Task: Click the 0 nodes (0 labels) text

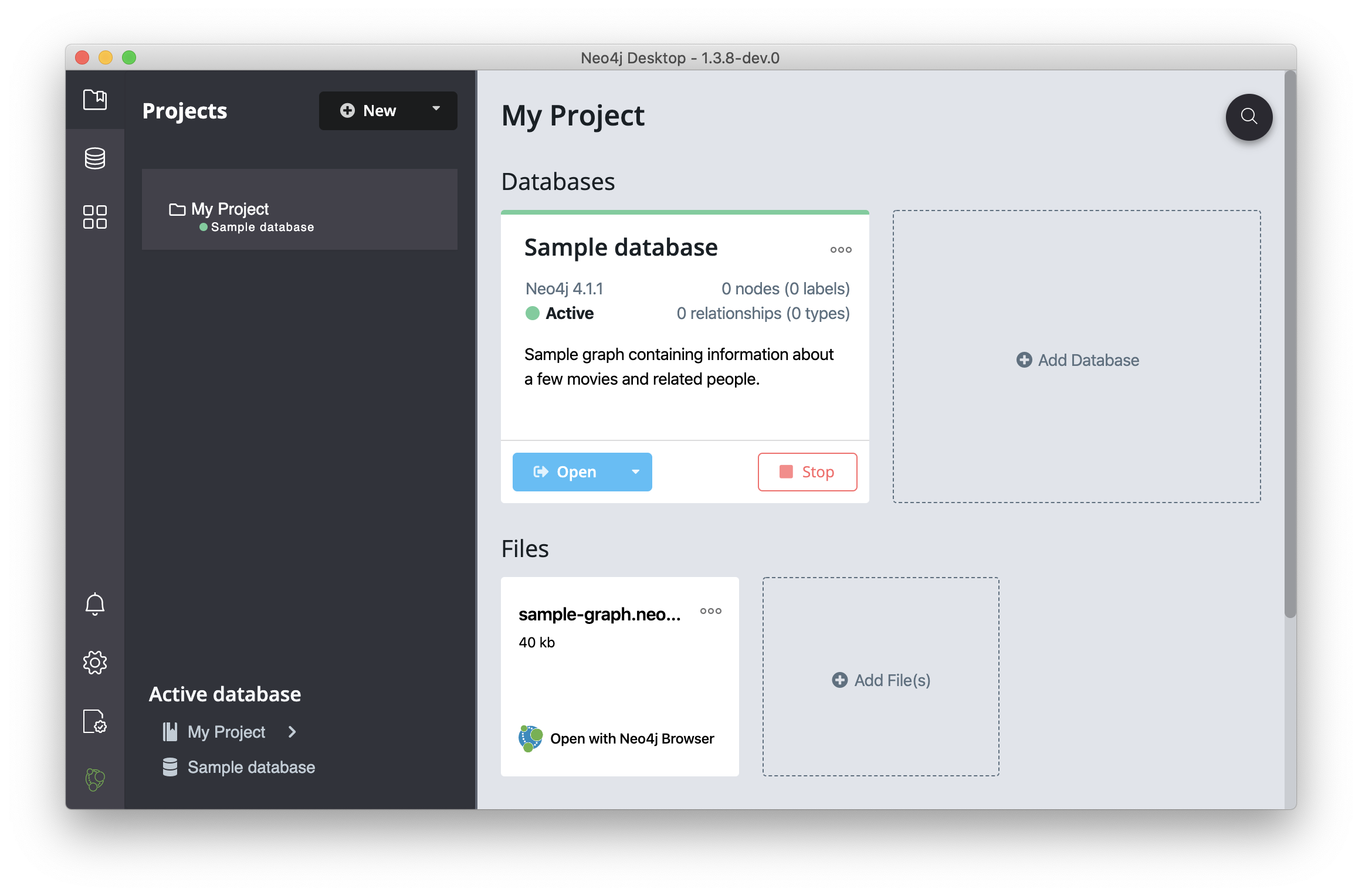Action: [785, 289]
